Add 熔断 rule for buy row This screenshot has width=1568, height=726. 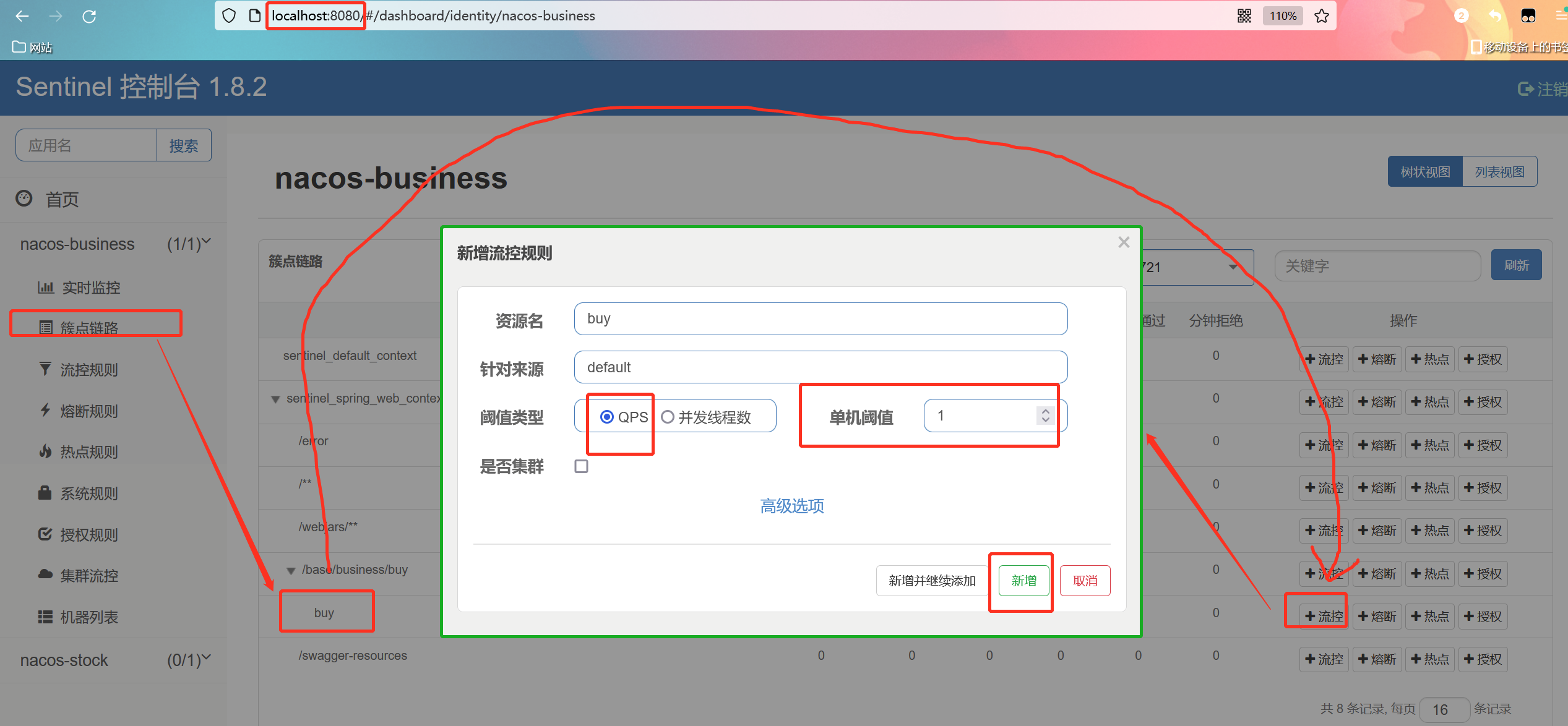tap(1377, 616)
